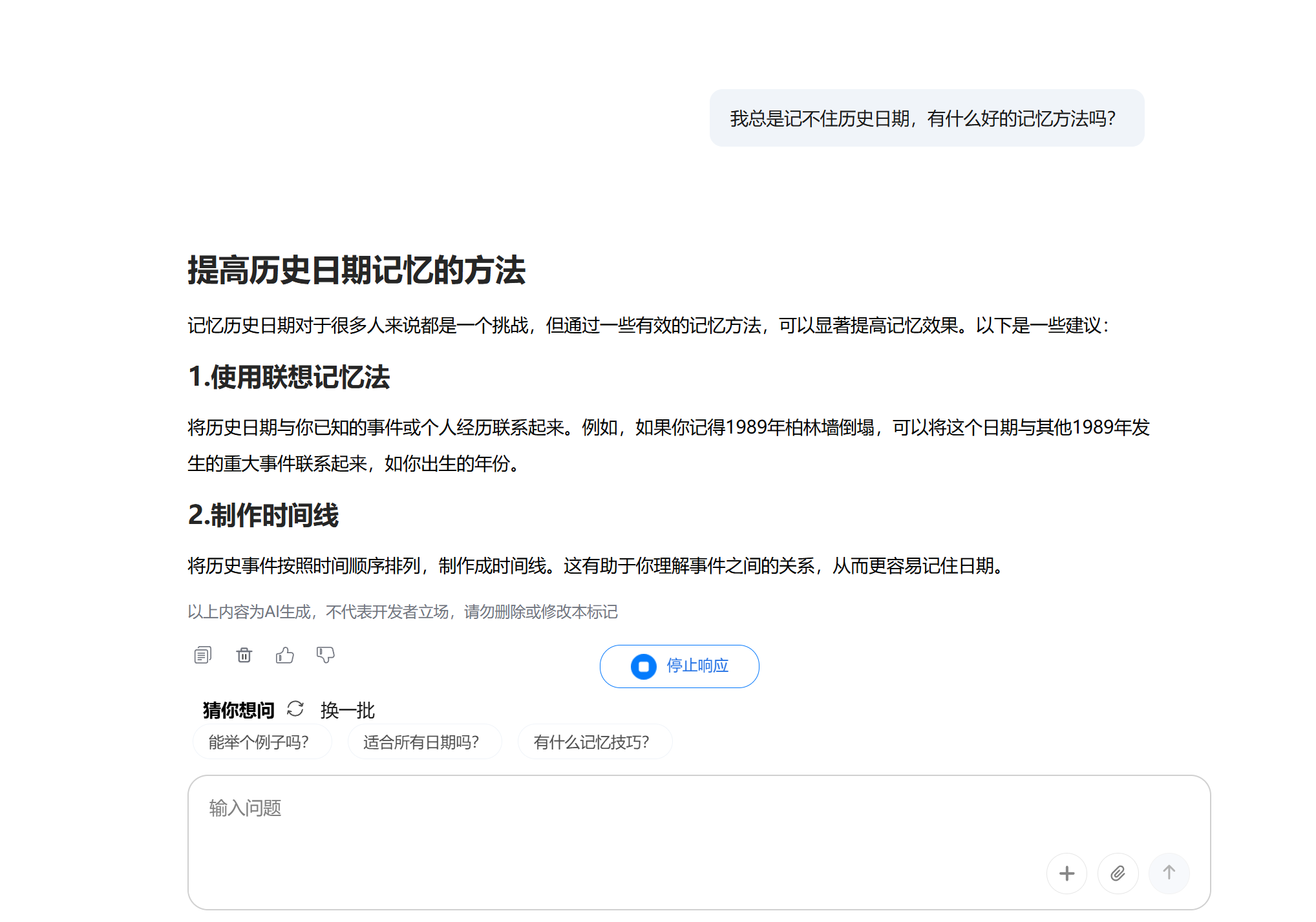Image resolution: width=1316 pixels, height=922 pixels.
Task: Send the message with the up-arrow icon
Action: click(x=1169, y=873)
